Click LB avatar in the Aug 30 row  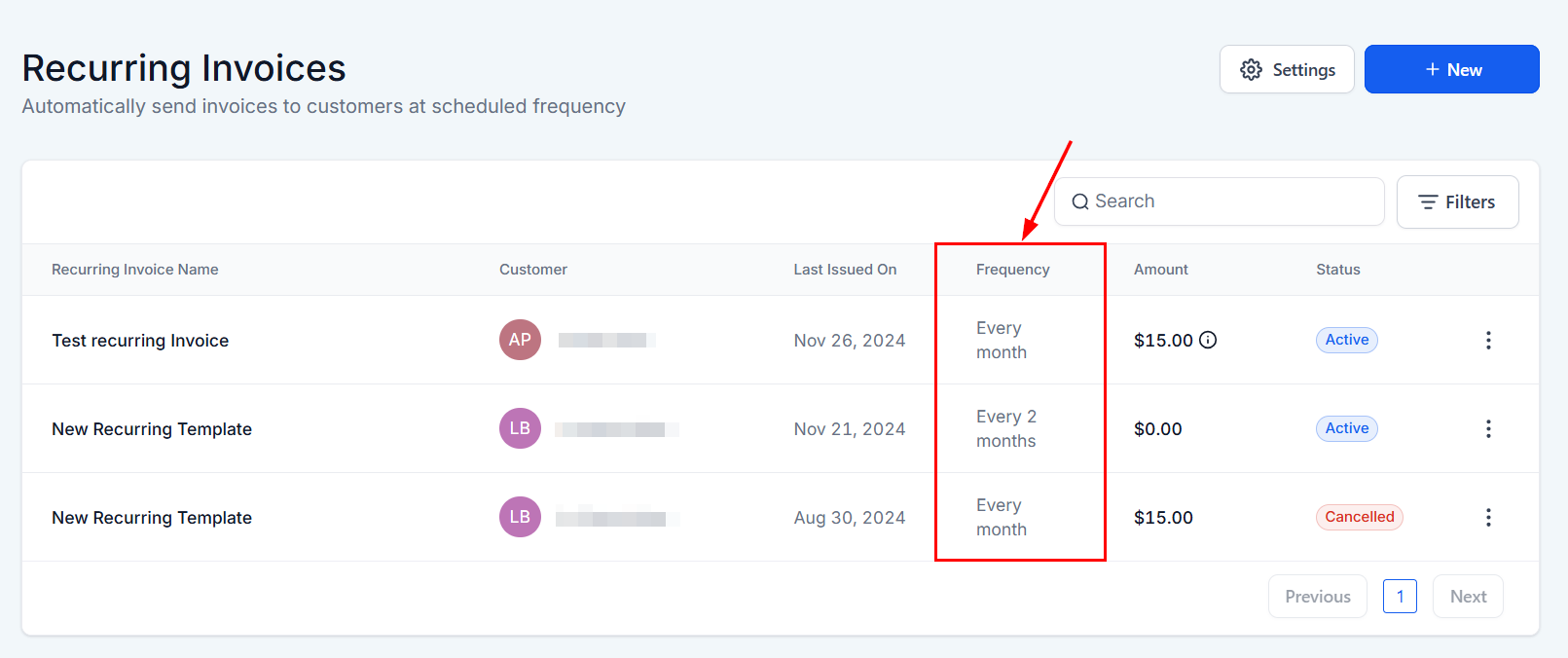point(520,517)
